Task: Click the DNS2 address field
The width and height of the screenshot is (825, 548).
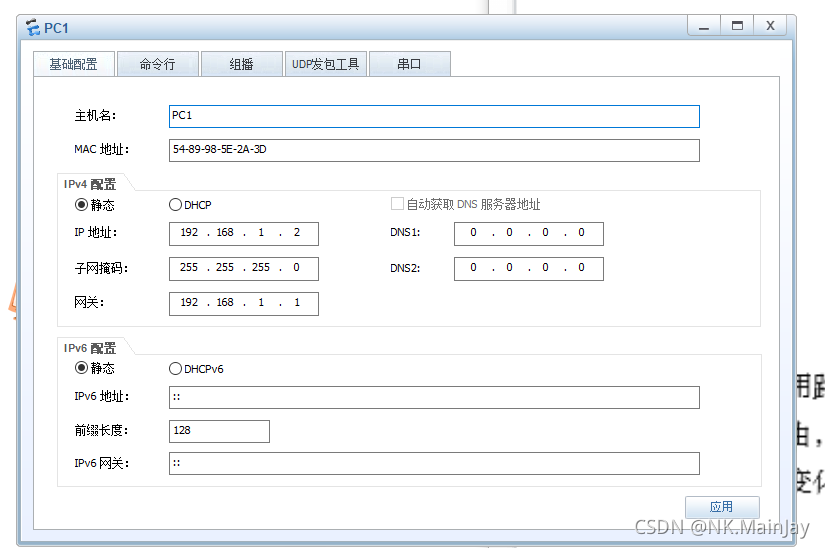Action: click(529, 269)
